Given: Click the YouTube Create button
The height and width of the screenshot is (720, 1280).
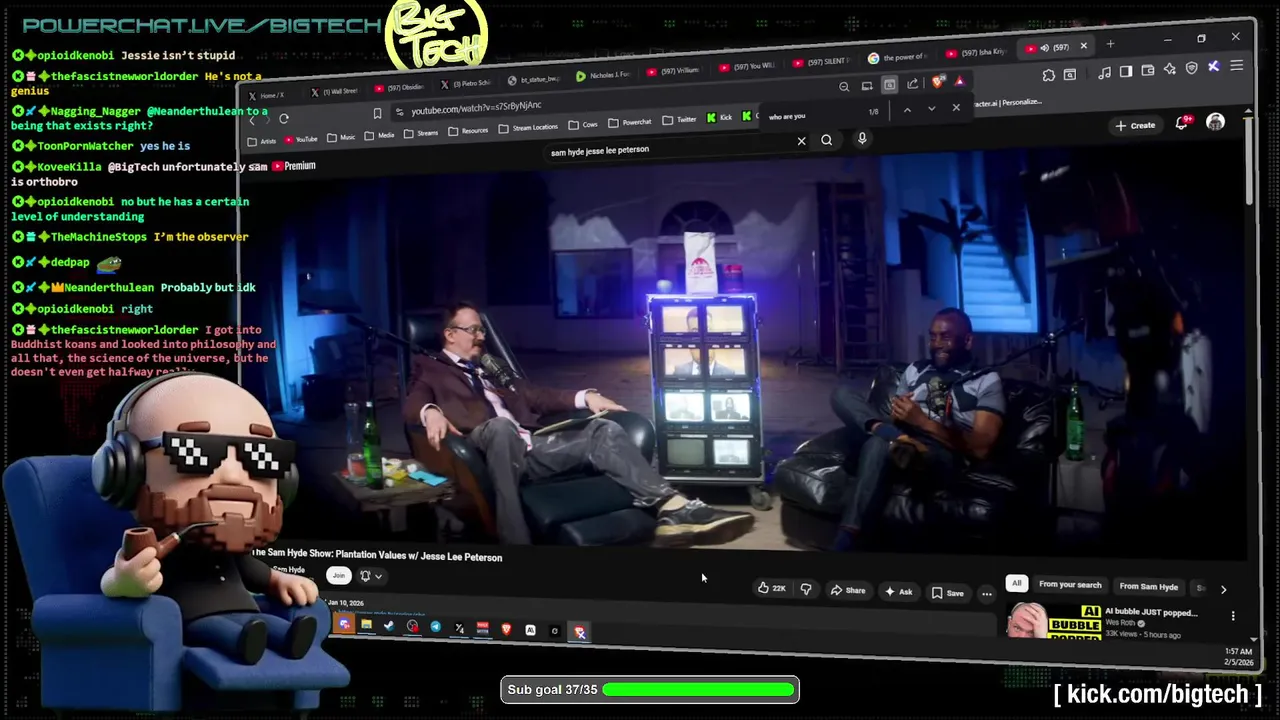Looking at the screenshot, I should click(x=1136, y=126).
